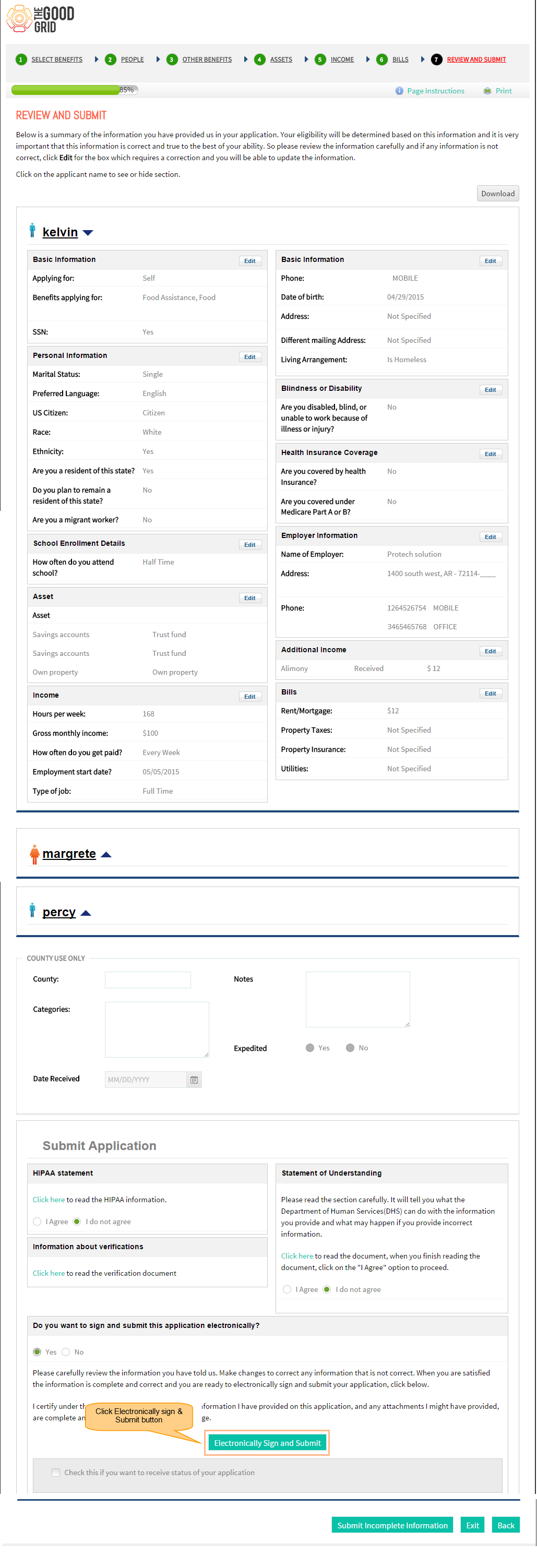This screenshot has width=537, height=1568.
Task: Edit Health Insurance Coverage section
Action: [491, 454]
